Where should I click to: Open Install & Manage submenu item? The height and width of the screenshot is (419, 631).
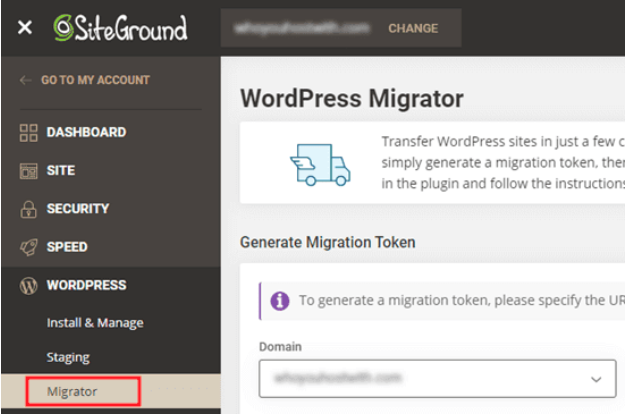tap(95, 323)
